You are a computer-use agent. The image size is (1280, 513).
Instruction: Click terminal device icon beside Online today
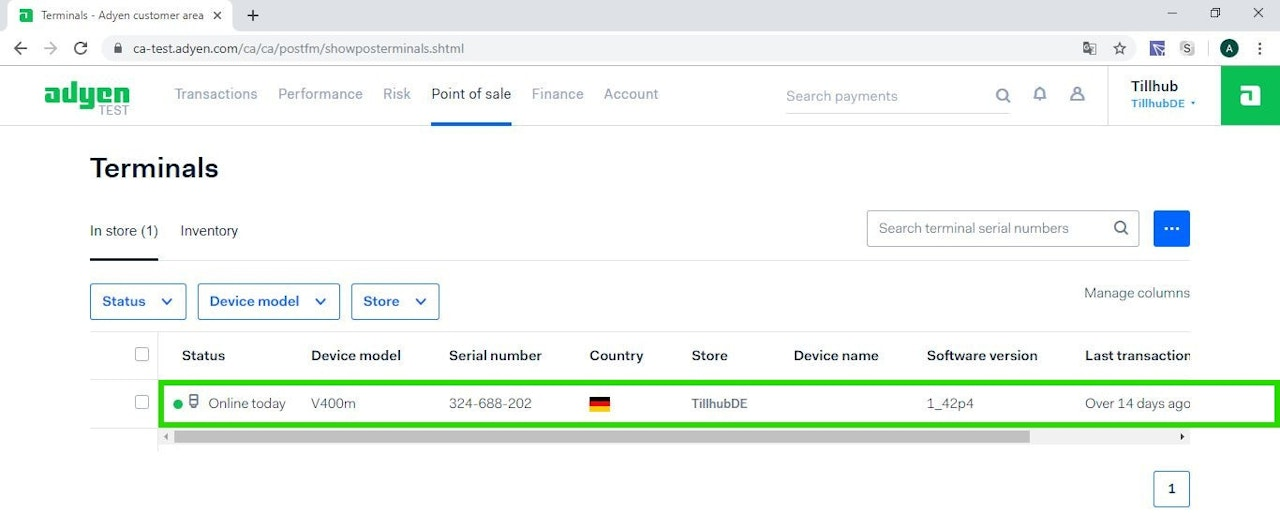coord(194,402)
